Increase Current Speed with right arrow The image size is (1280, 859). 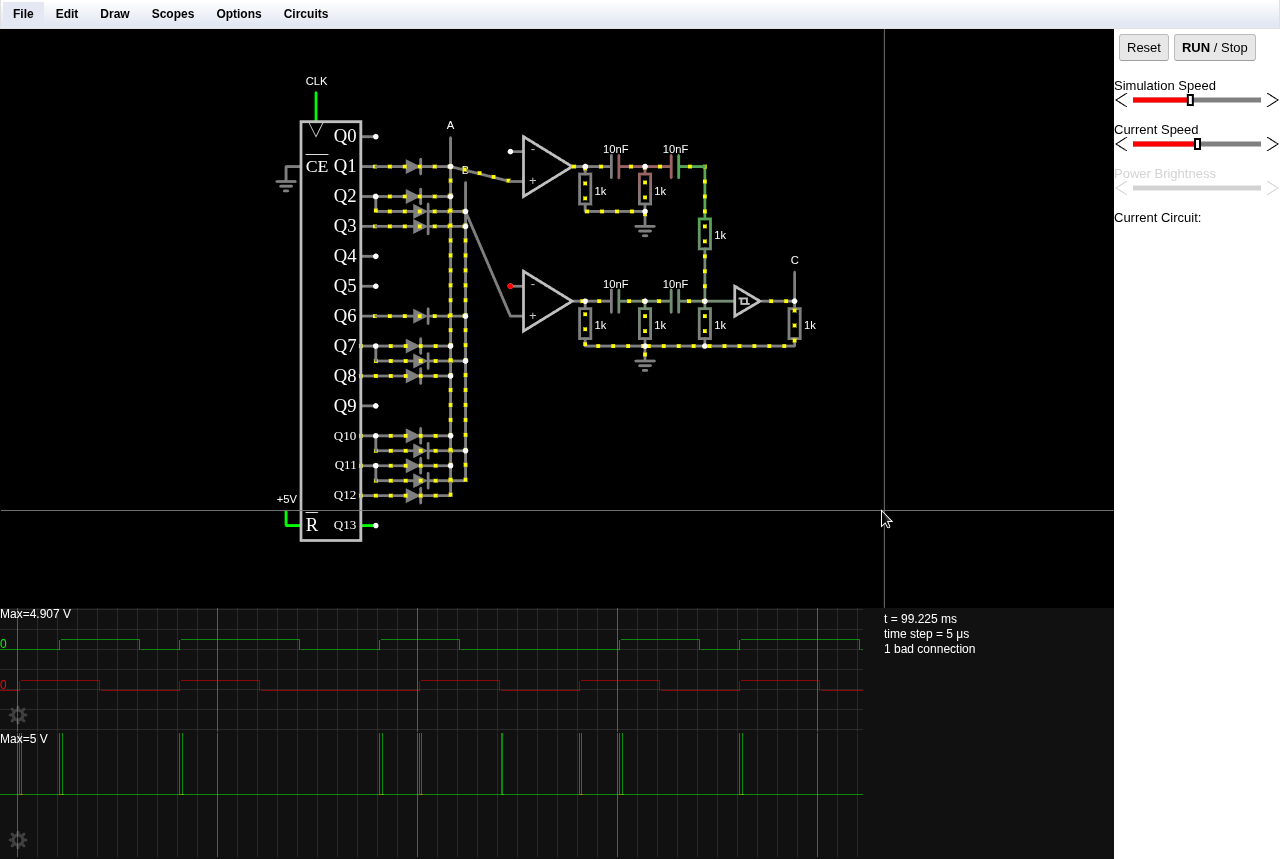click(1272, 144)
